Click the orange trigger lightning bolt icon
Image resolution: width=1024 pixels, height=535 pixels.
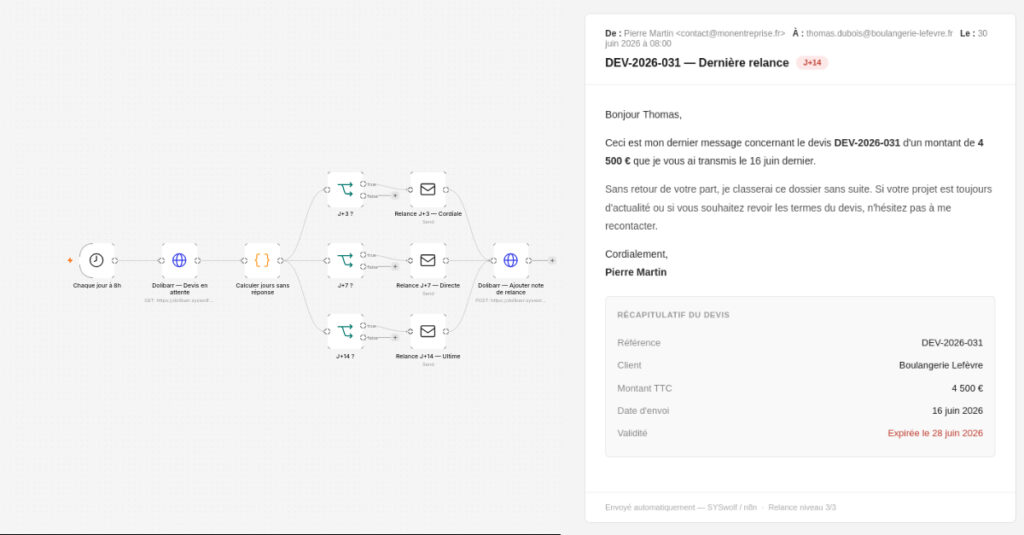click(x=70, y=261)
